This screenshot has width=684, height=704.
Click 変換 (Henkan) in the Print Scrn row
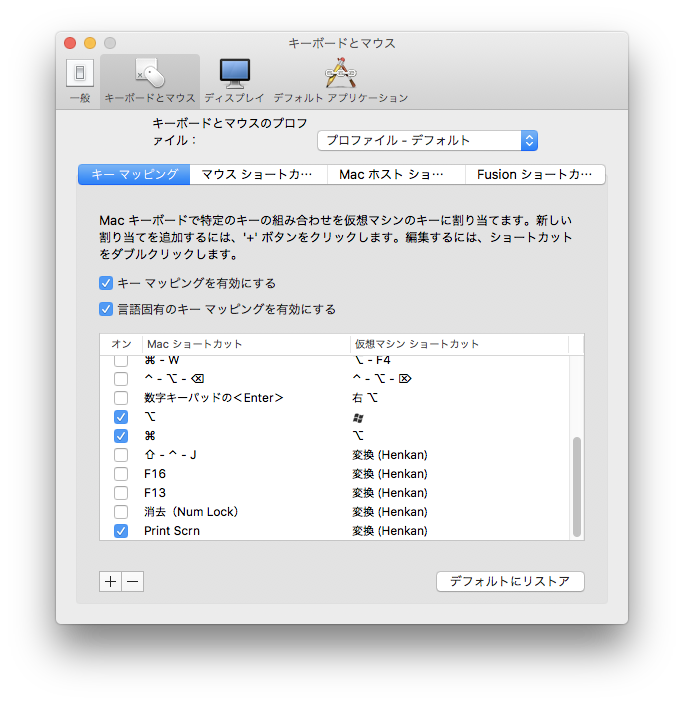tap(390, 531)
